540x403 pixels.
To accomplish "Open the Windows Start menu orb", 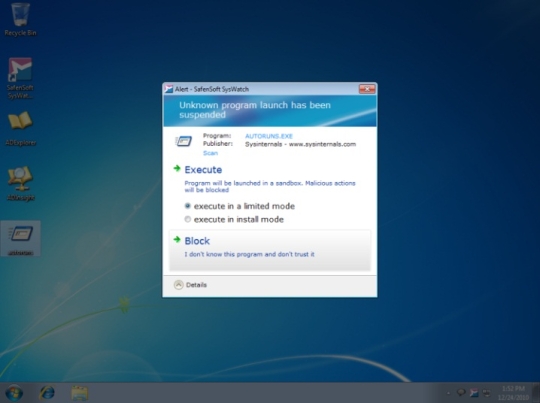I will [x=14, y=393].
